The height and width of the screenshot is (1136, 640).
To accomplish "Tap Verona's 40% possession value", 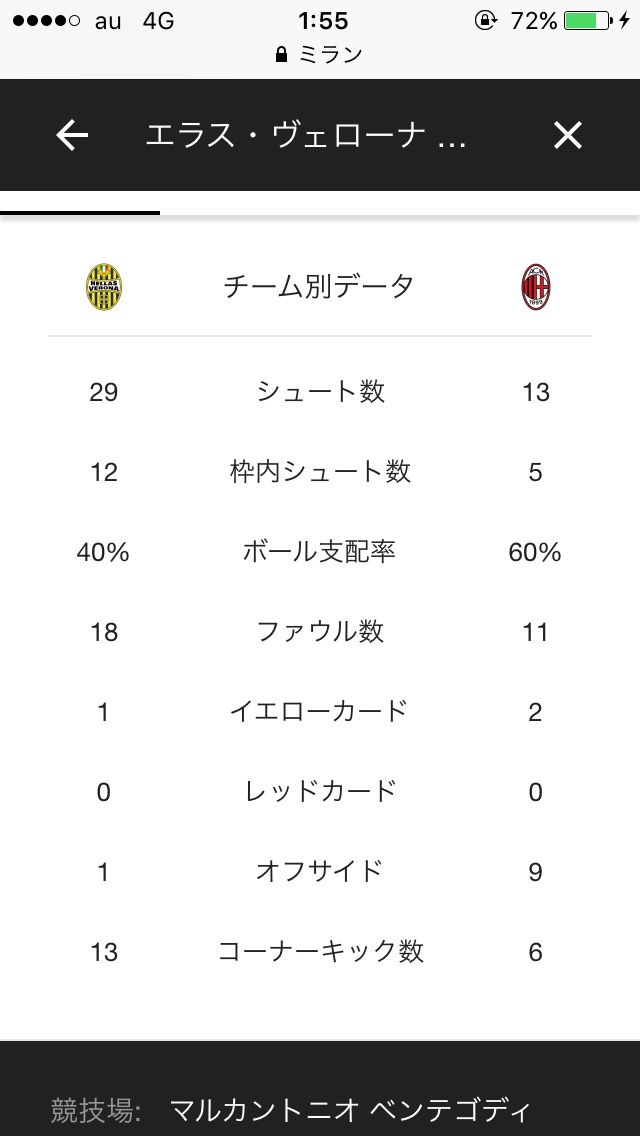I will pyautogui.click(x=103, y=552).
